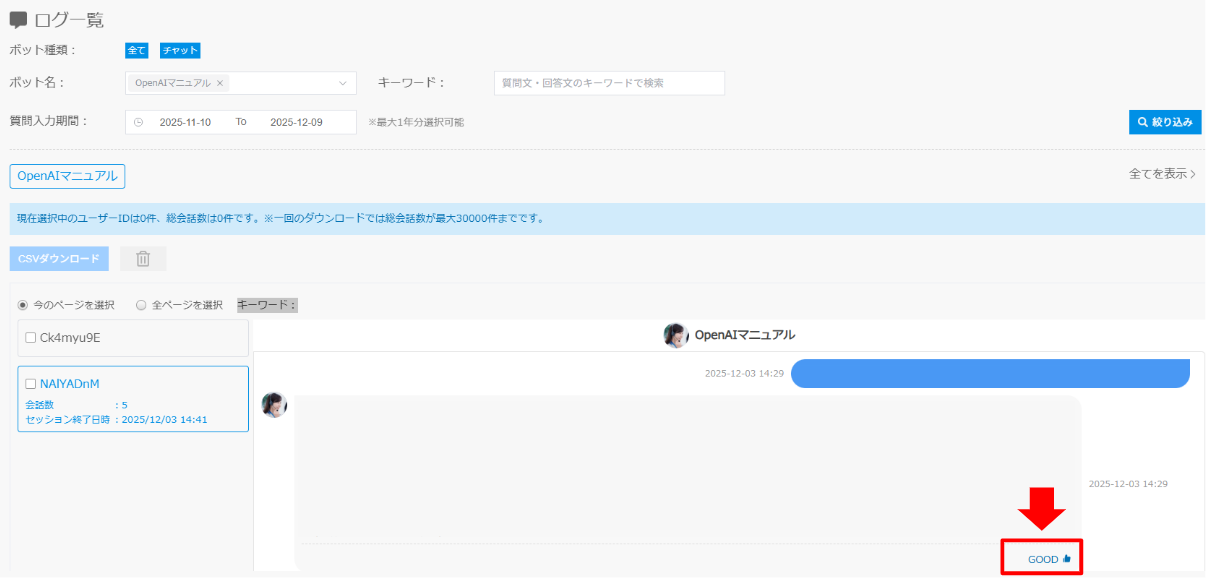Open the start date 2025-11-10 picker
Viewport: 1206px width, 581px height.
(x=185, y=122)
